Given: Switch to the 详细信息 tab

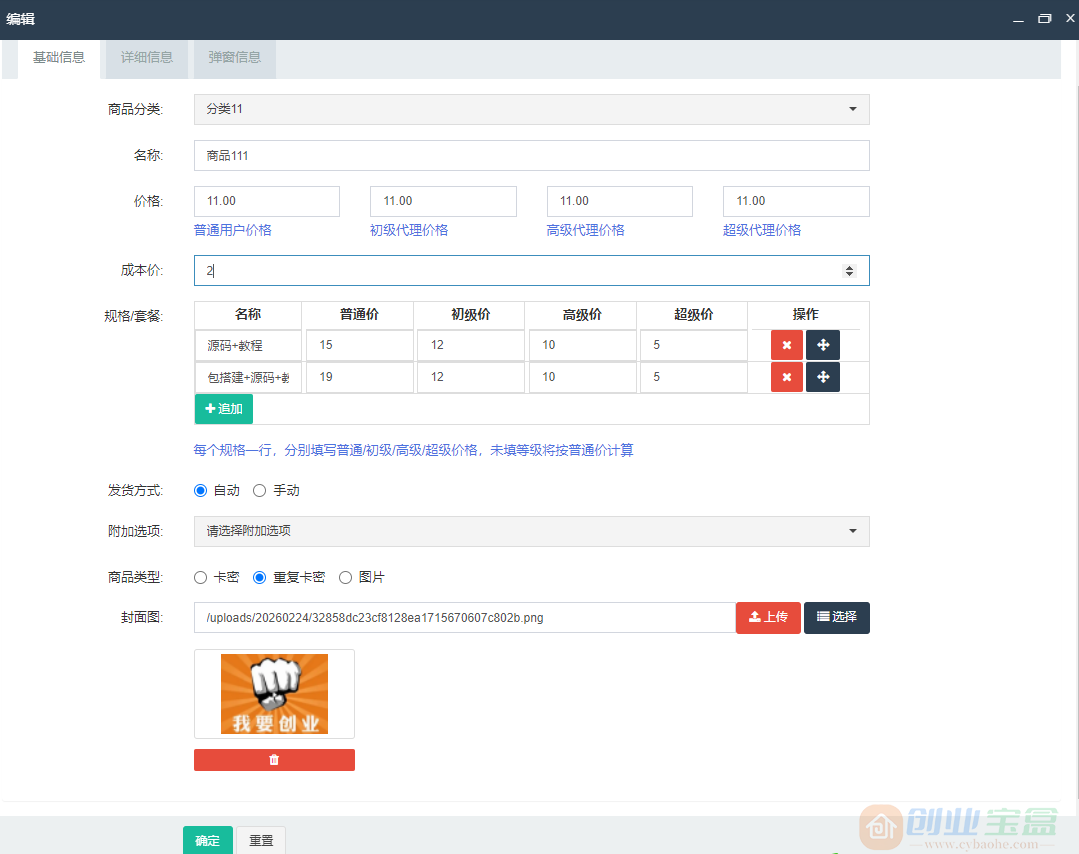Looking at the screenshot, I should point(146,58).
